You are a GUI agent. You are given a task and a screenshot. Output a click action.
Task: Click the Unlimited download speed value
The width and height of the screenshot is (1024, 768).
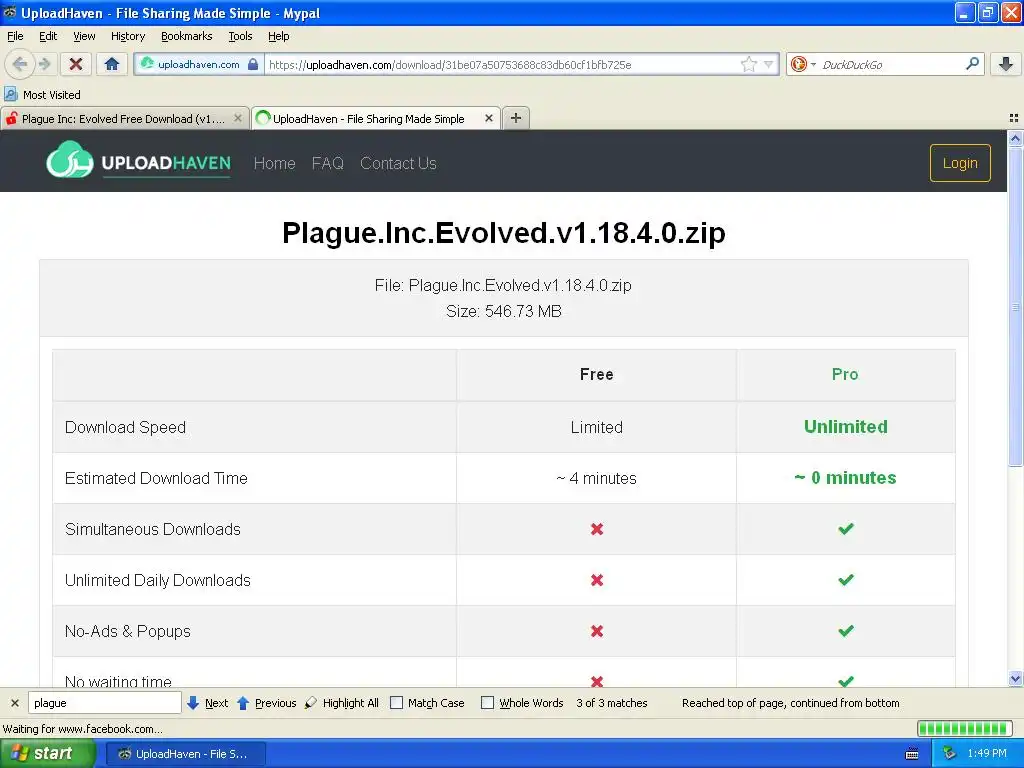[x=845, y=426]
